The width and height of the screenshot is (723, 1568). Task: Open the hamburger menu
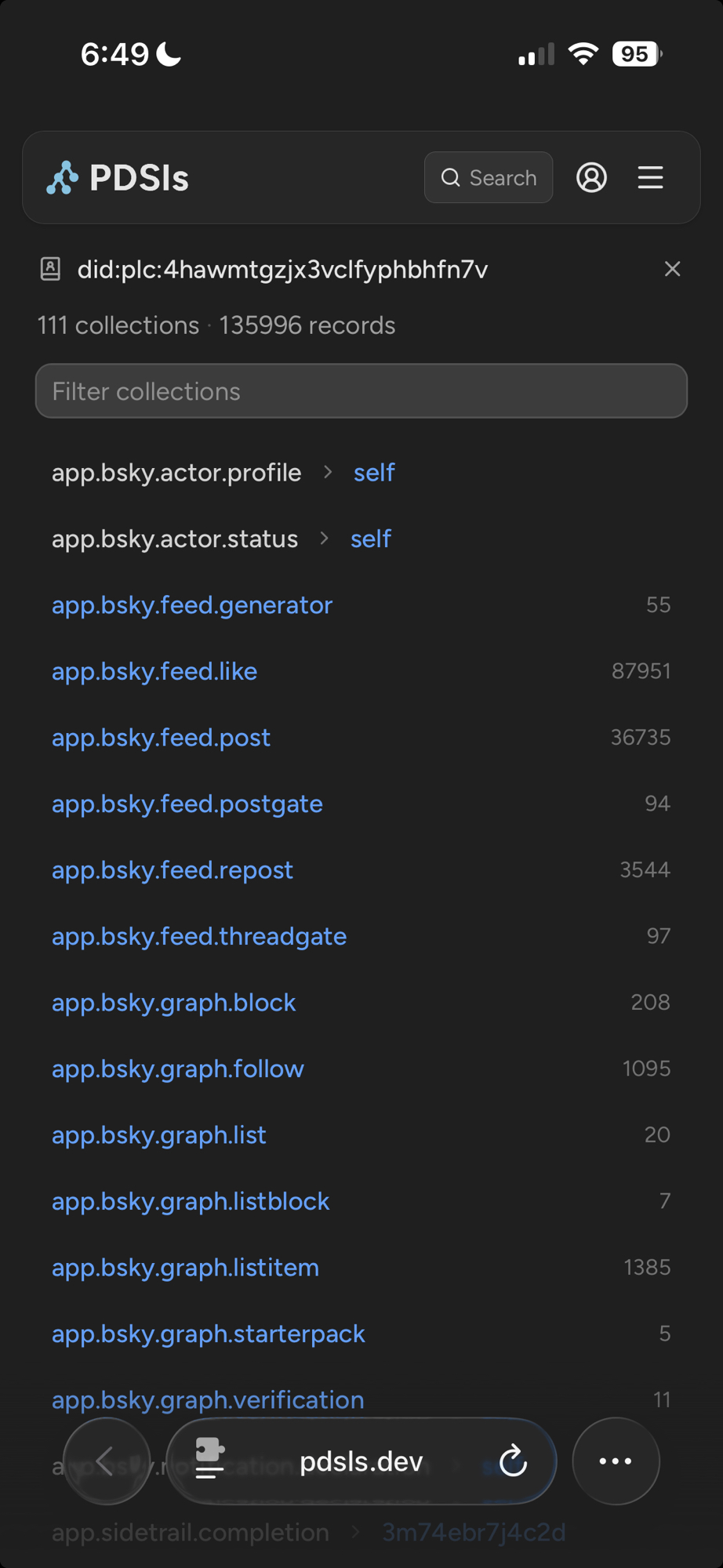click(x=650, y=178)
